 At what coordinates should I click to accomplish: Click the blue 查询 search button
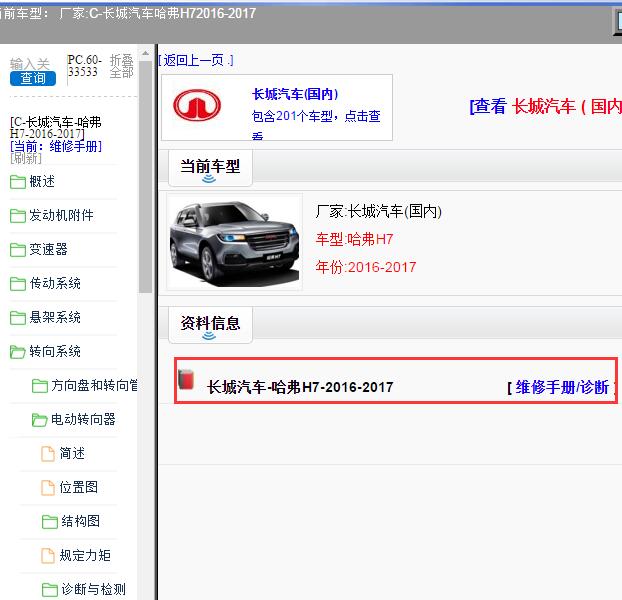point(33,78)
